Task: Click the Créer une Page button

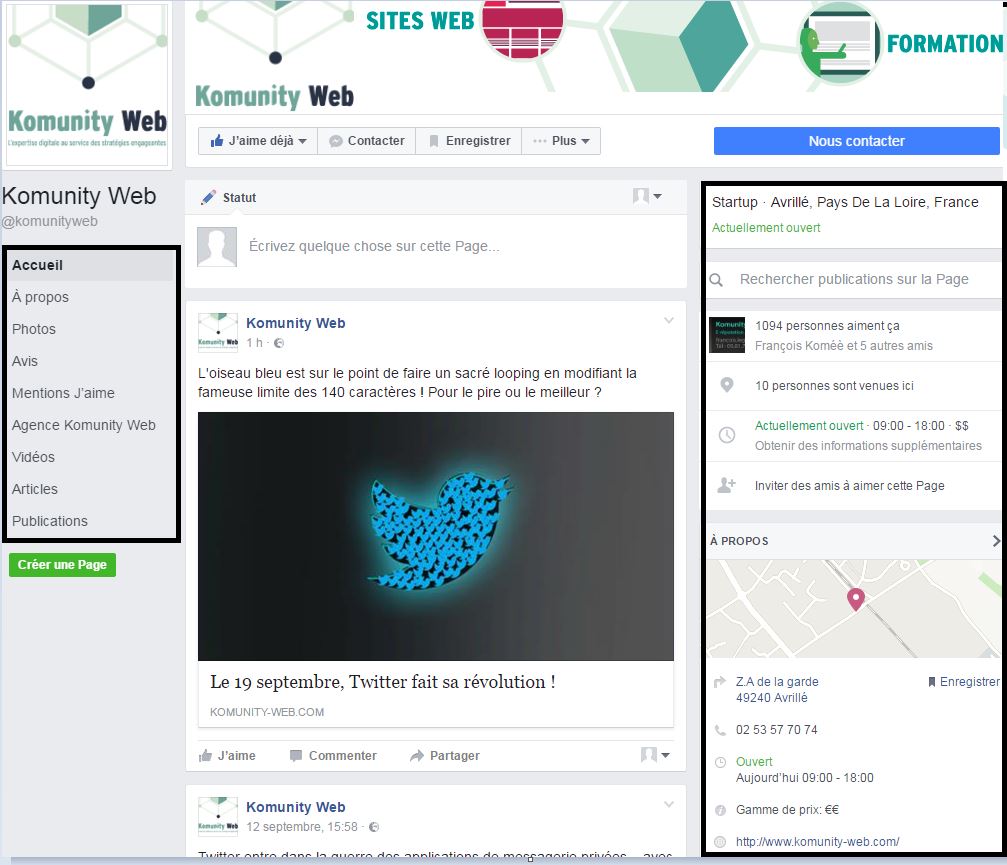Action: coord(62,565)
